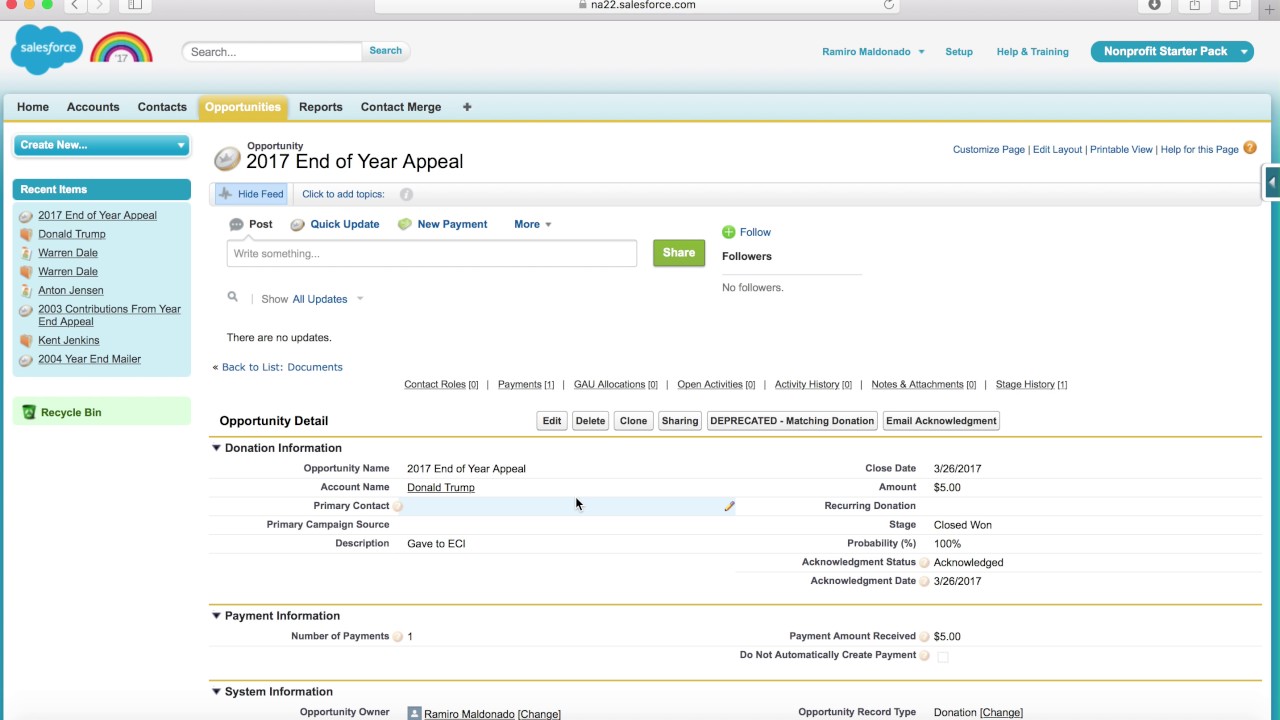
Task: Open the Create New dropdown
Action: 101,145
